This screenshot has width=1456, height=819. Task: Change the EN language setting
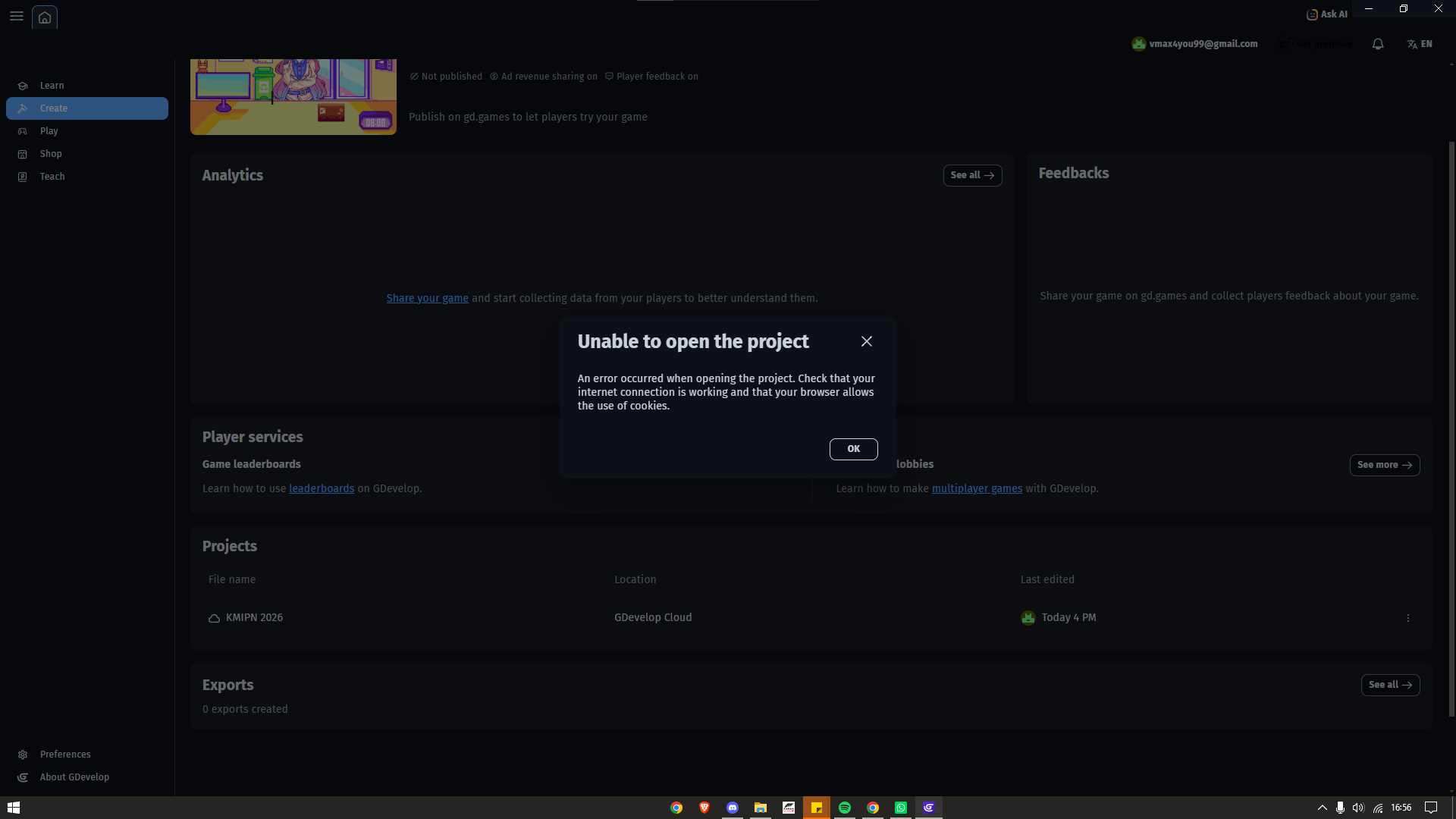point(1420,44)
